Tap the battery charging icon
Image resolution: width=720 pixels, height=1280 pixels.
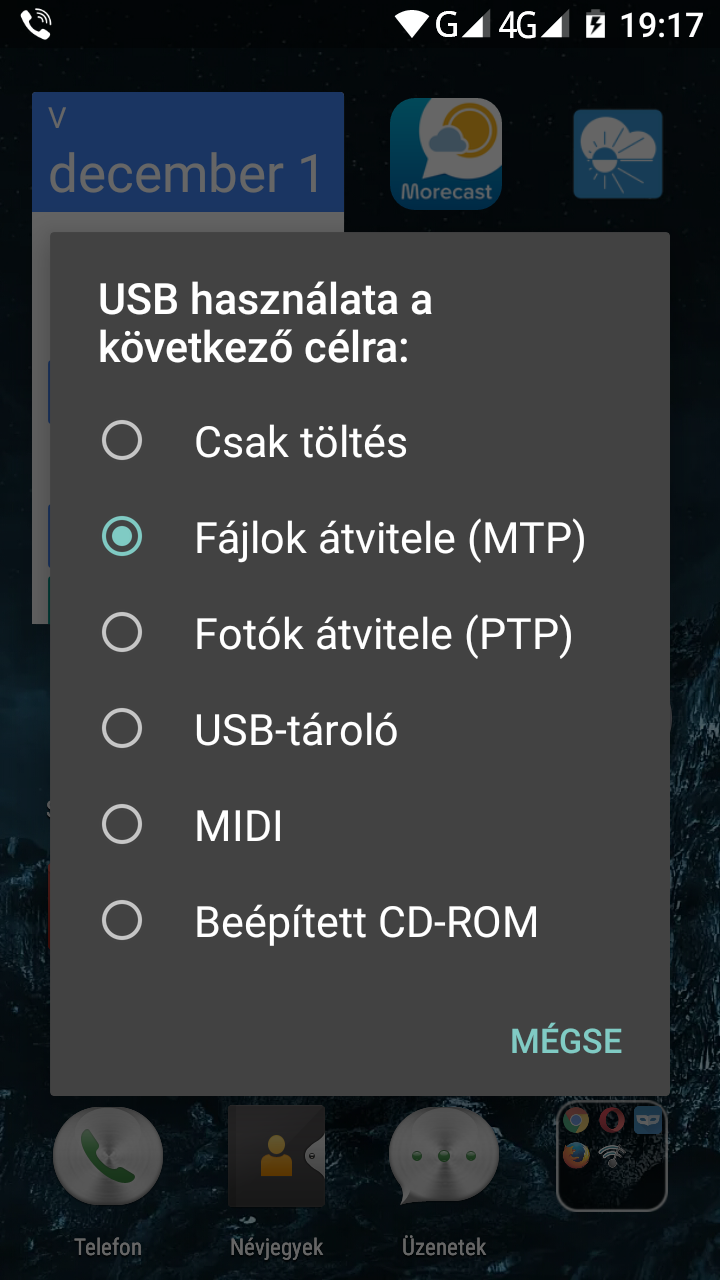tap(595, 24)
